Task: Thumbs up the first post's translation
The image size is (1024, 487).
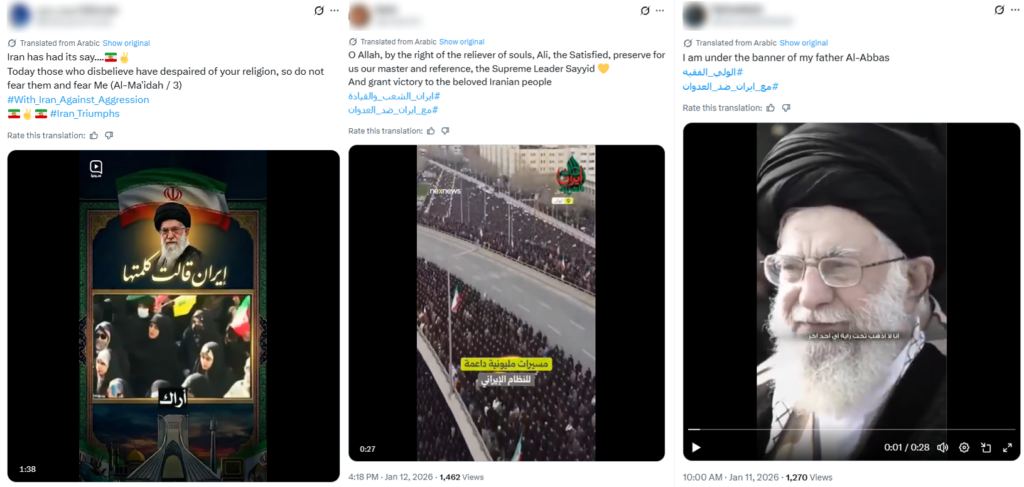Action: (x=94, y=135)
